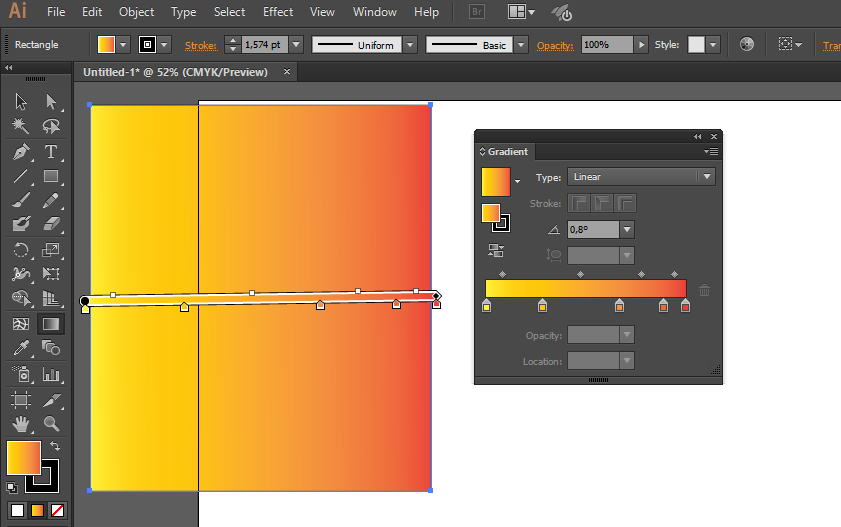Open stroke weight dropdown arrow
Viewport: 841px width, 527px height.
[297, 44]
